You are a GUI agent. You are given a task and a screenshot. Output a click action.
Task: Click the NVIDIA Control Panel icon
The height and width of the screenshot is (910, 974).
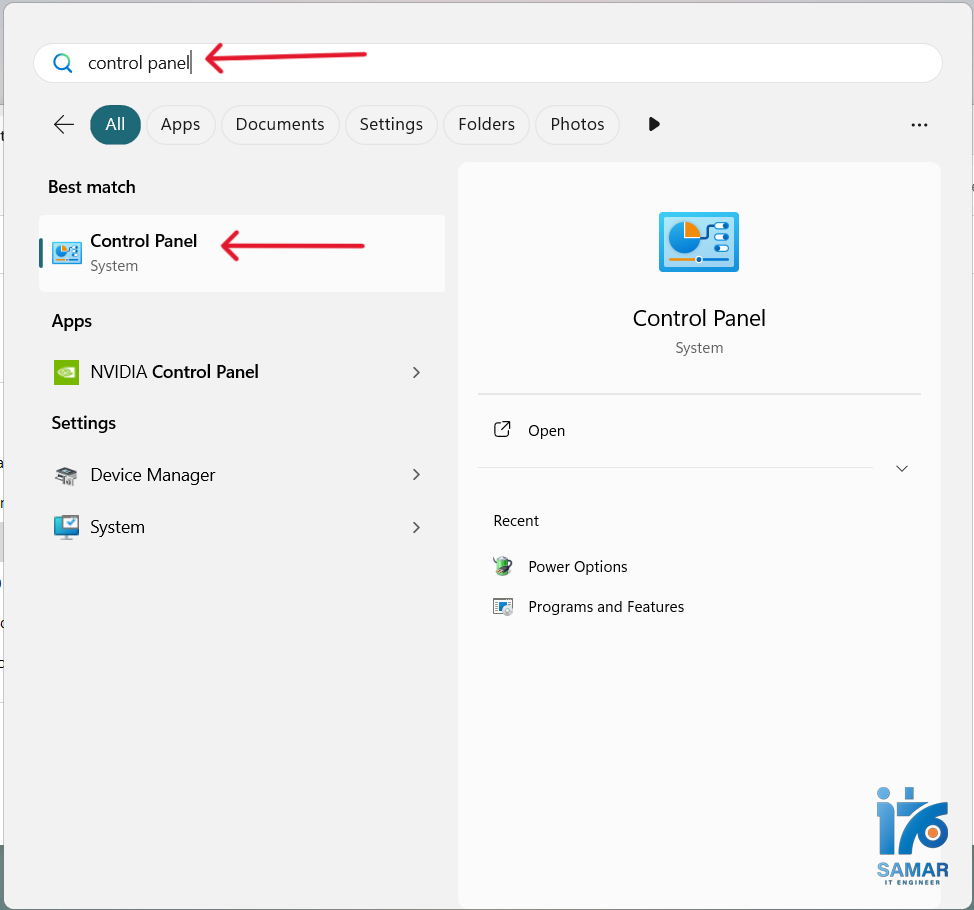(x=66, y=372)
